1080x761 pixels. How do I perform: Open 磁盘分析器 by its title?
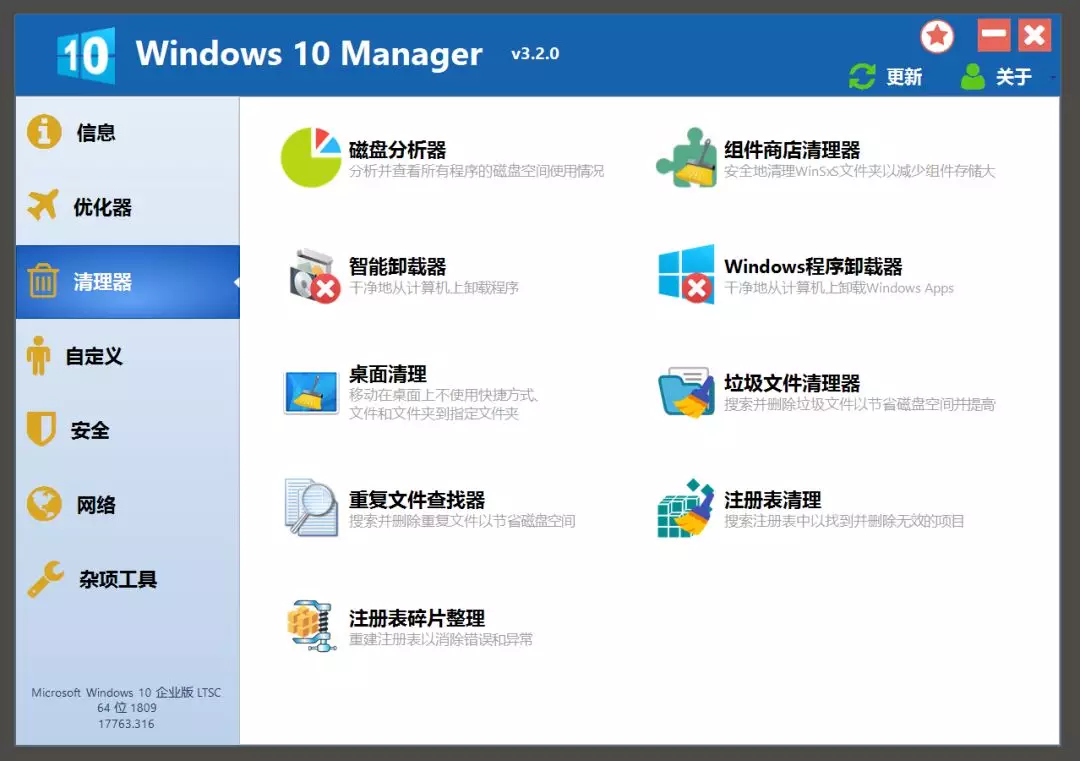point(397,149)
